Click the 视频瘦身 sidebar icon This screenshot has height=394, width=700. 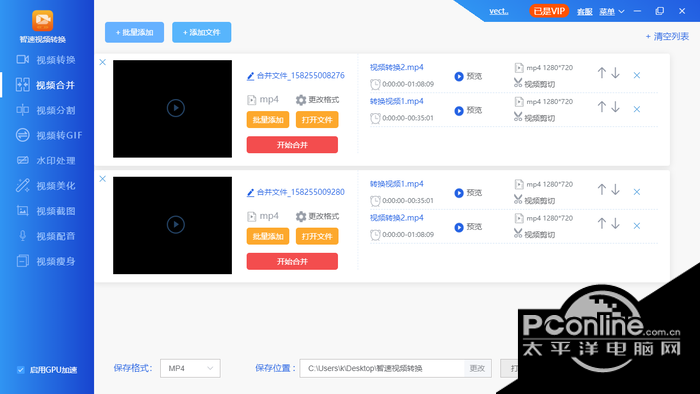coord(22,261)
